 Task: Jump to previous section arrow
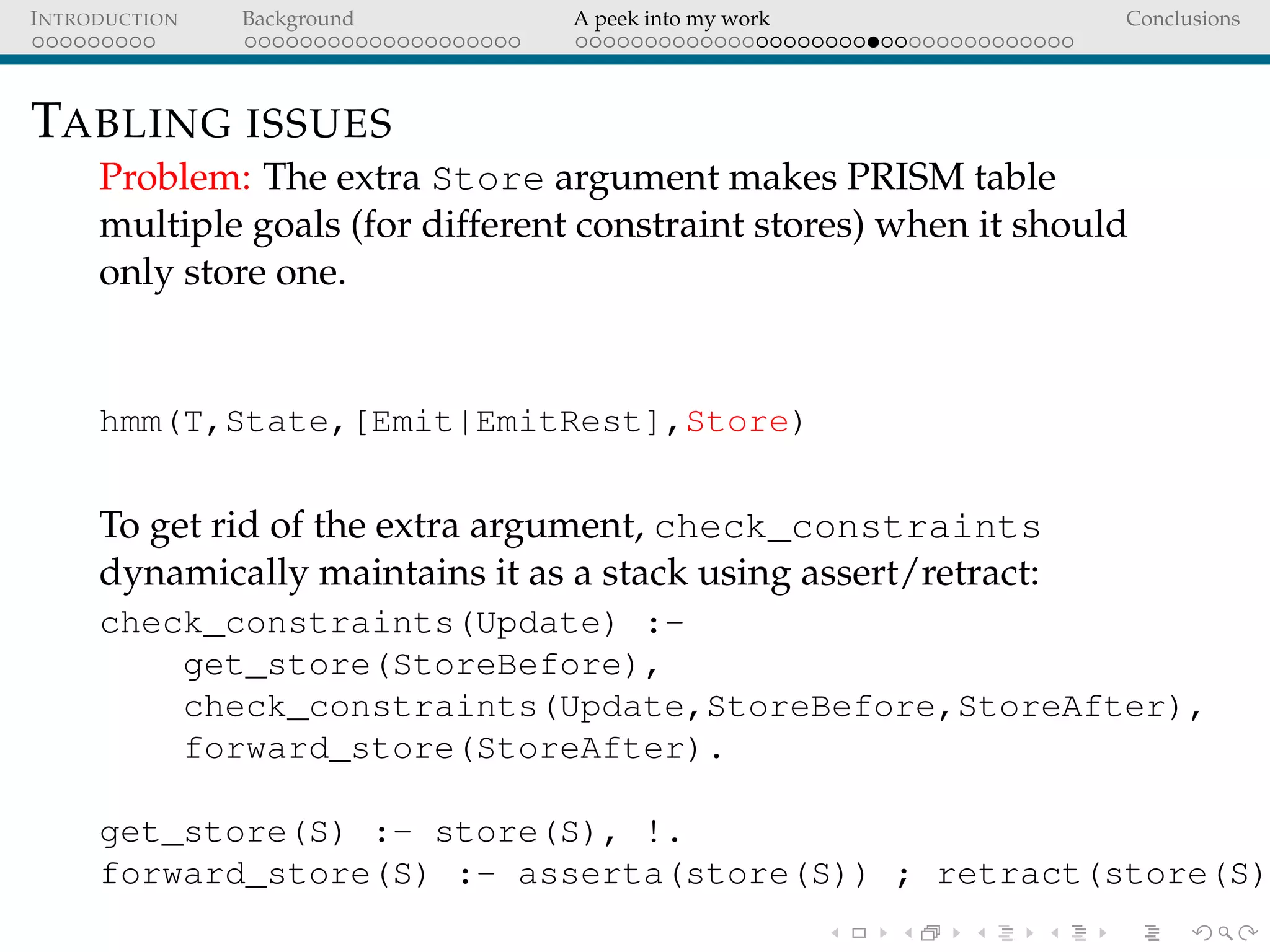[1055, 933]
